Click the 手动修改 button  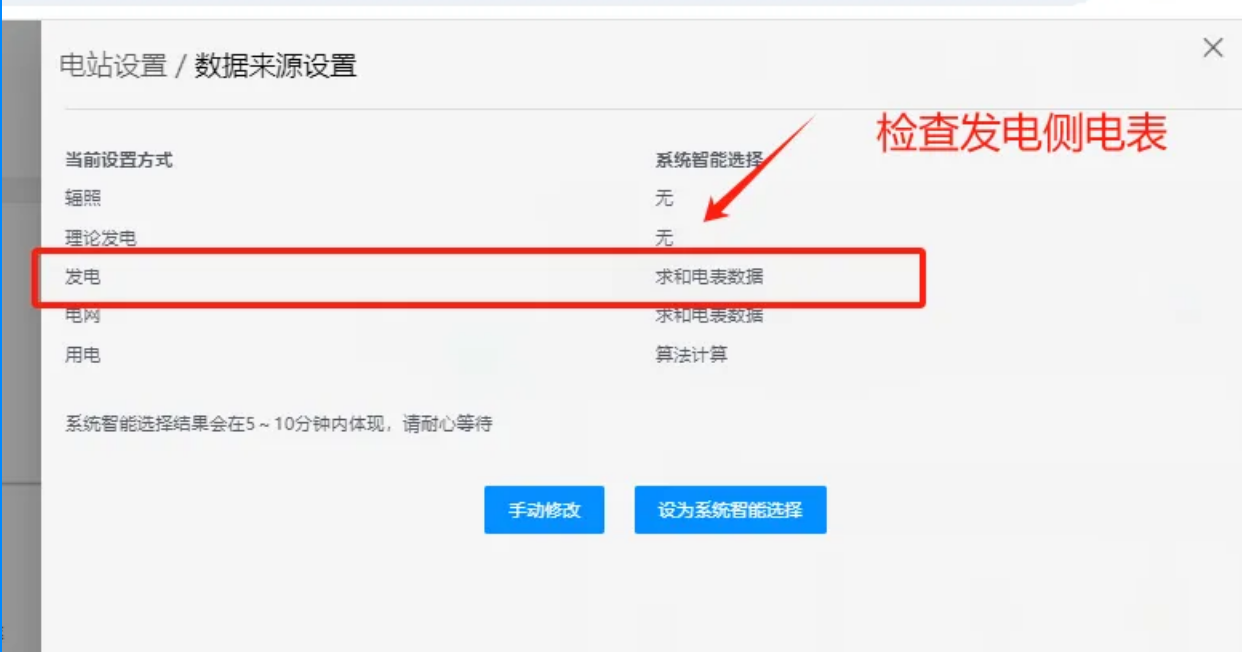click(x=544, y=510)
